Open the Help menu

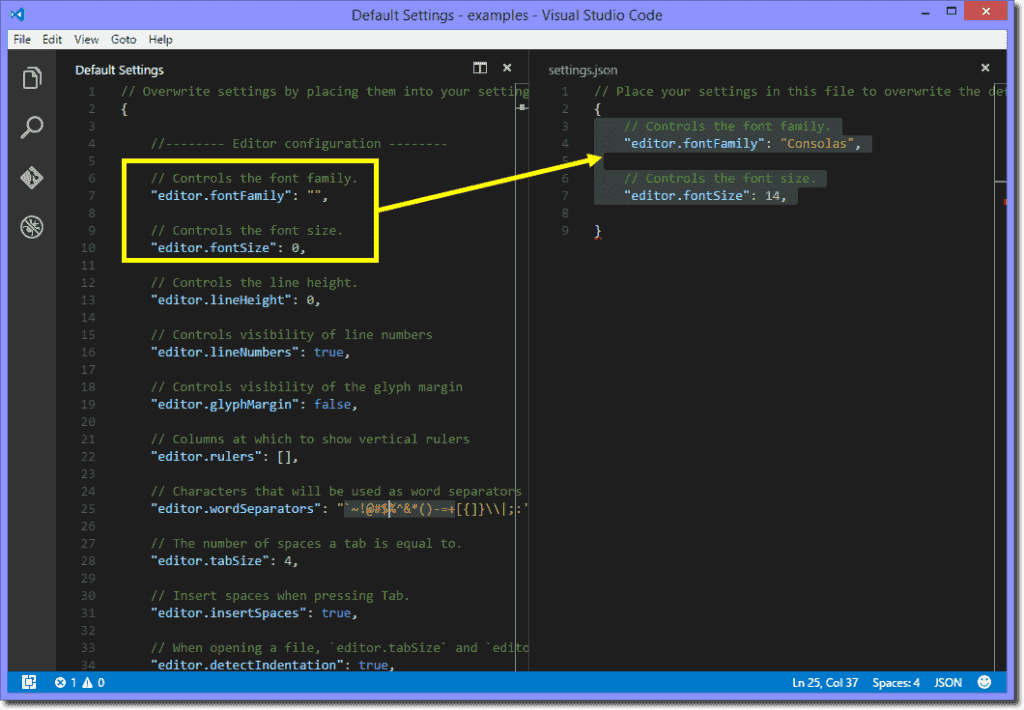coord(161,40)
